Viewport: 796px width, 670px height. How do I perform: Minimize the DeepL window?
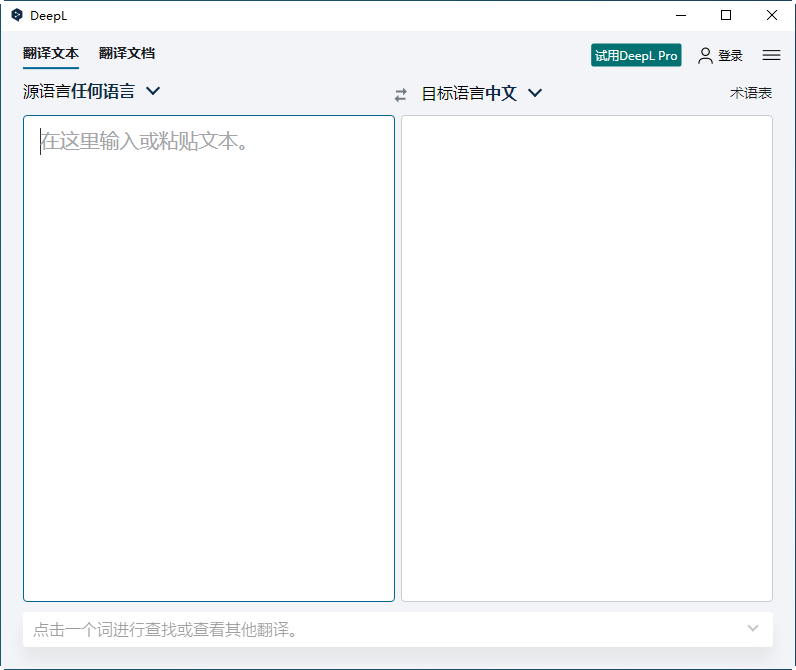(681, 15)
